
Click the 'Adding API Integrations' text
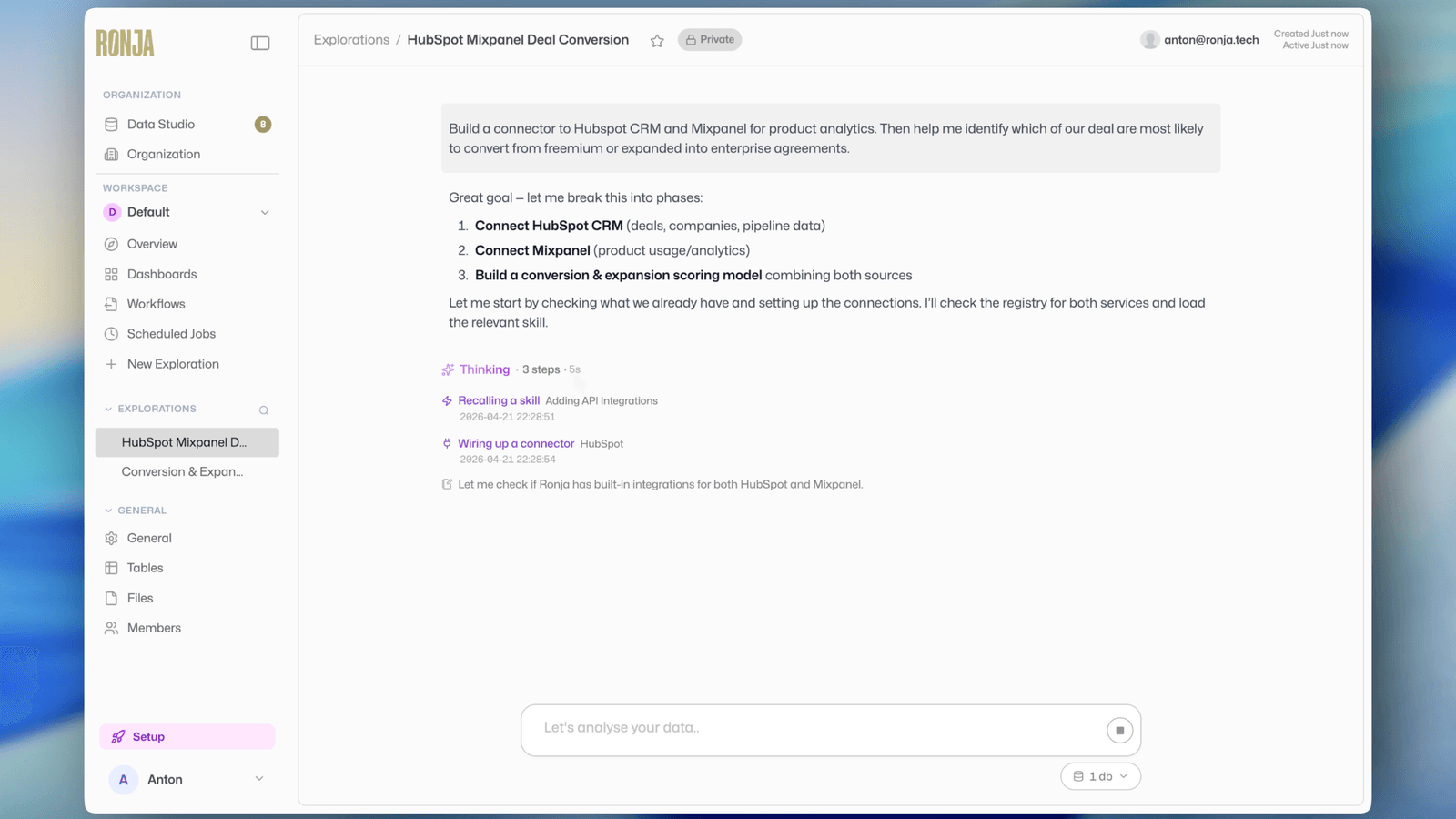click(602, 400)
